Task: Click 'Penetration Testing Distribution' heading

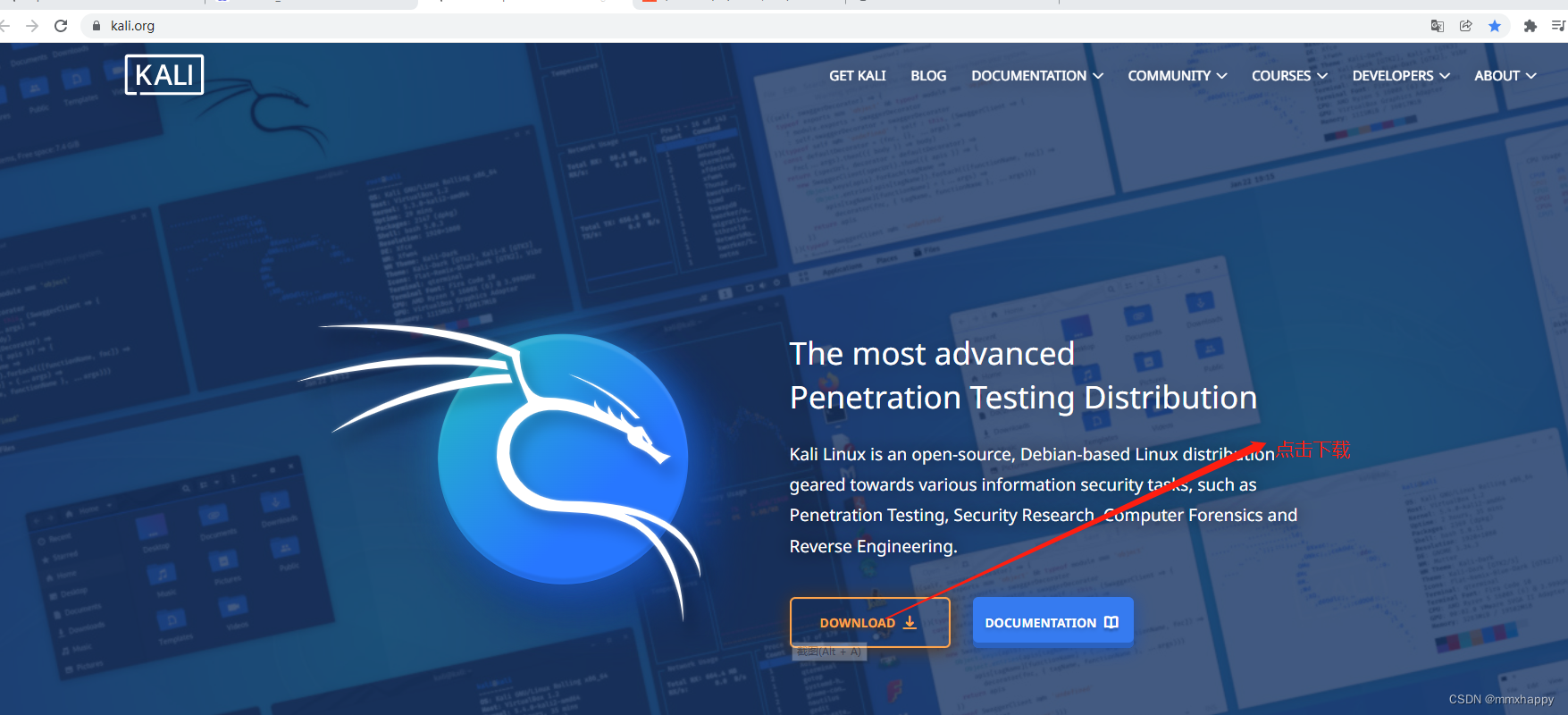Action: [x=1023, y=398]
